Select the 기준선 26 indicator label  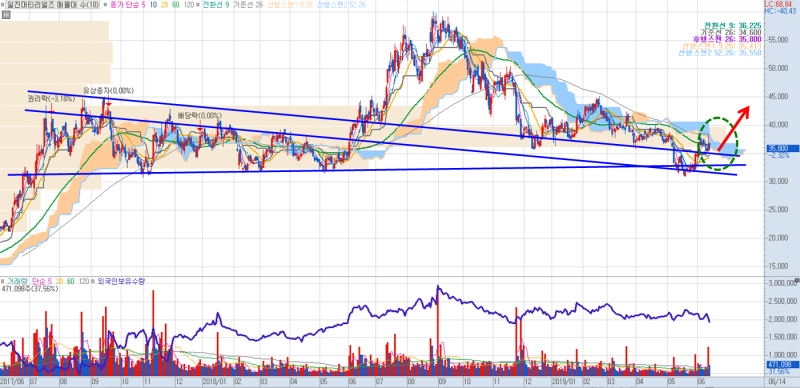click(x=248, y=5)
